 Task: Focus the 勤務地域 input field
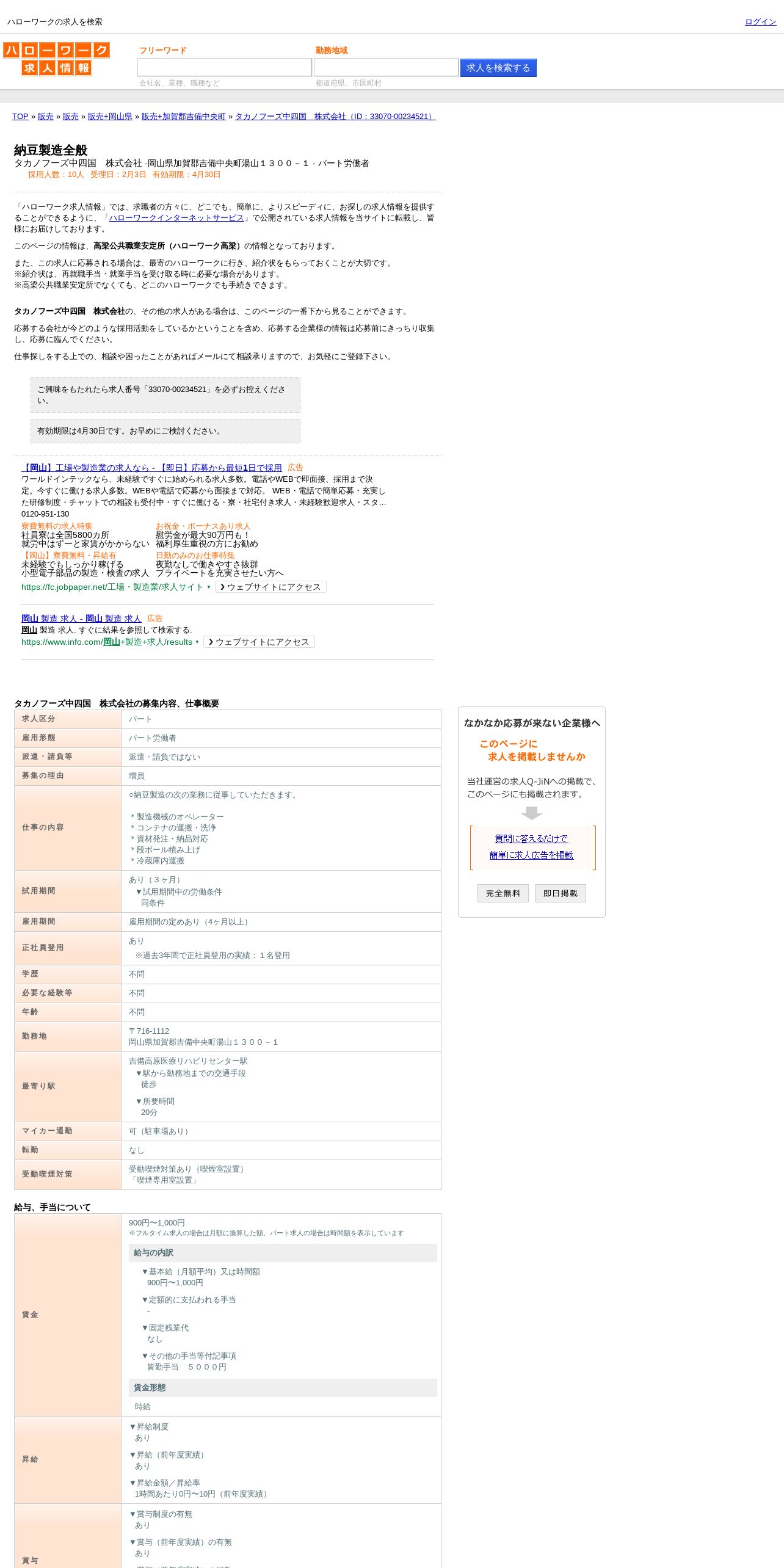click(386, 67)
